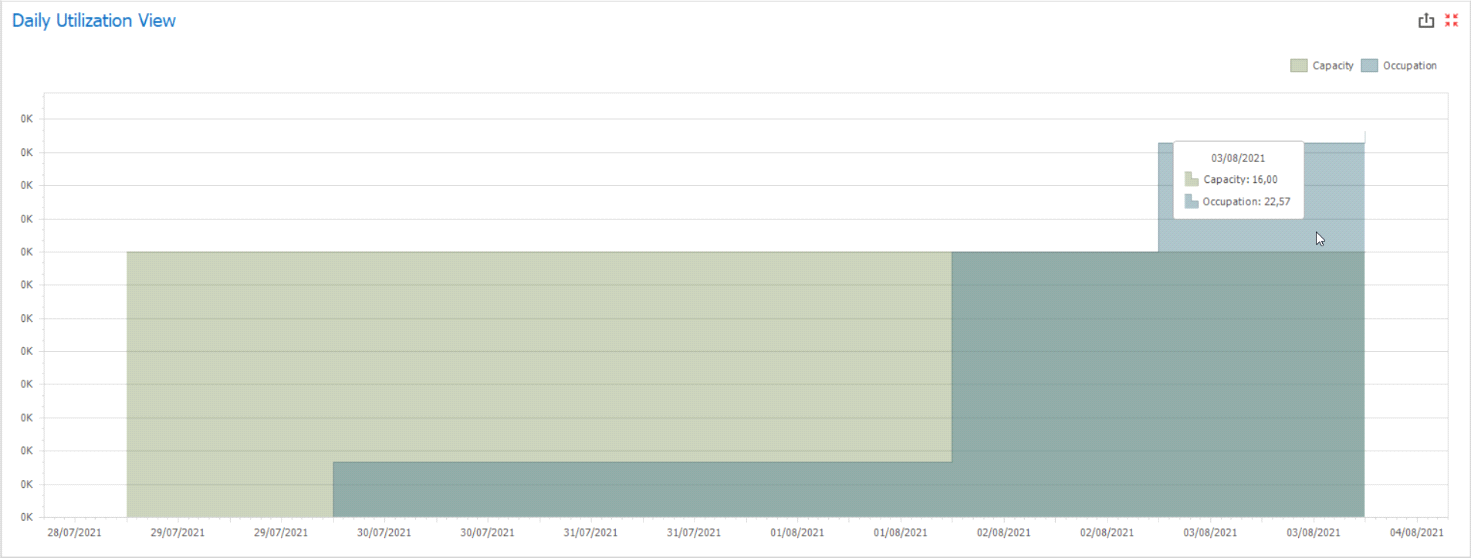Click the Capacity step icon in tooltip

1191,179
